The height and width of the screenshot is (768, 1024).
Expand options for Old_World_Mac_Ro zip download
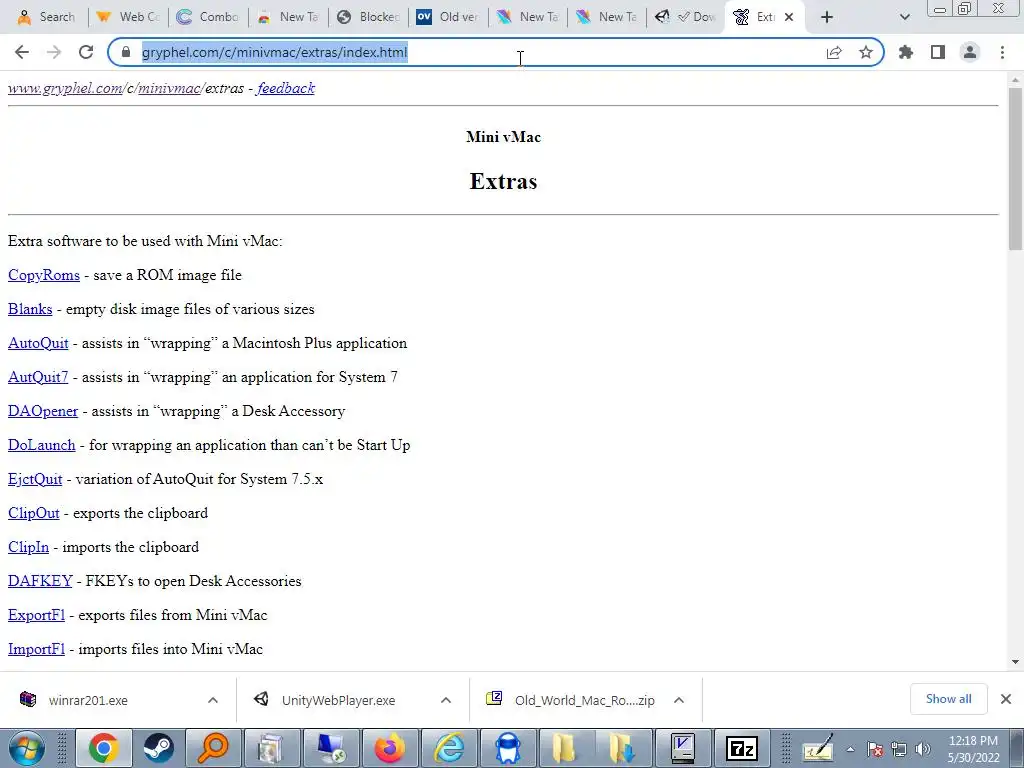pyautogui.click(x=679, y=700)
